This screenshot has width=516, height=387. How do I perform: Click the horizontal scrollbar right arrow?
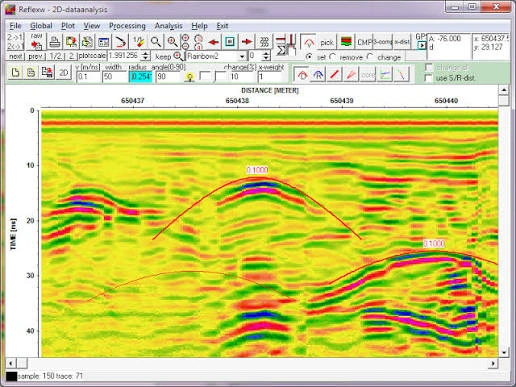[x=493, y=363]
